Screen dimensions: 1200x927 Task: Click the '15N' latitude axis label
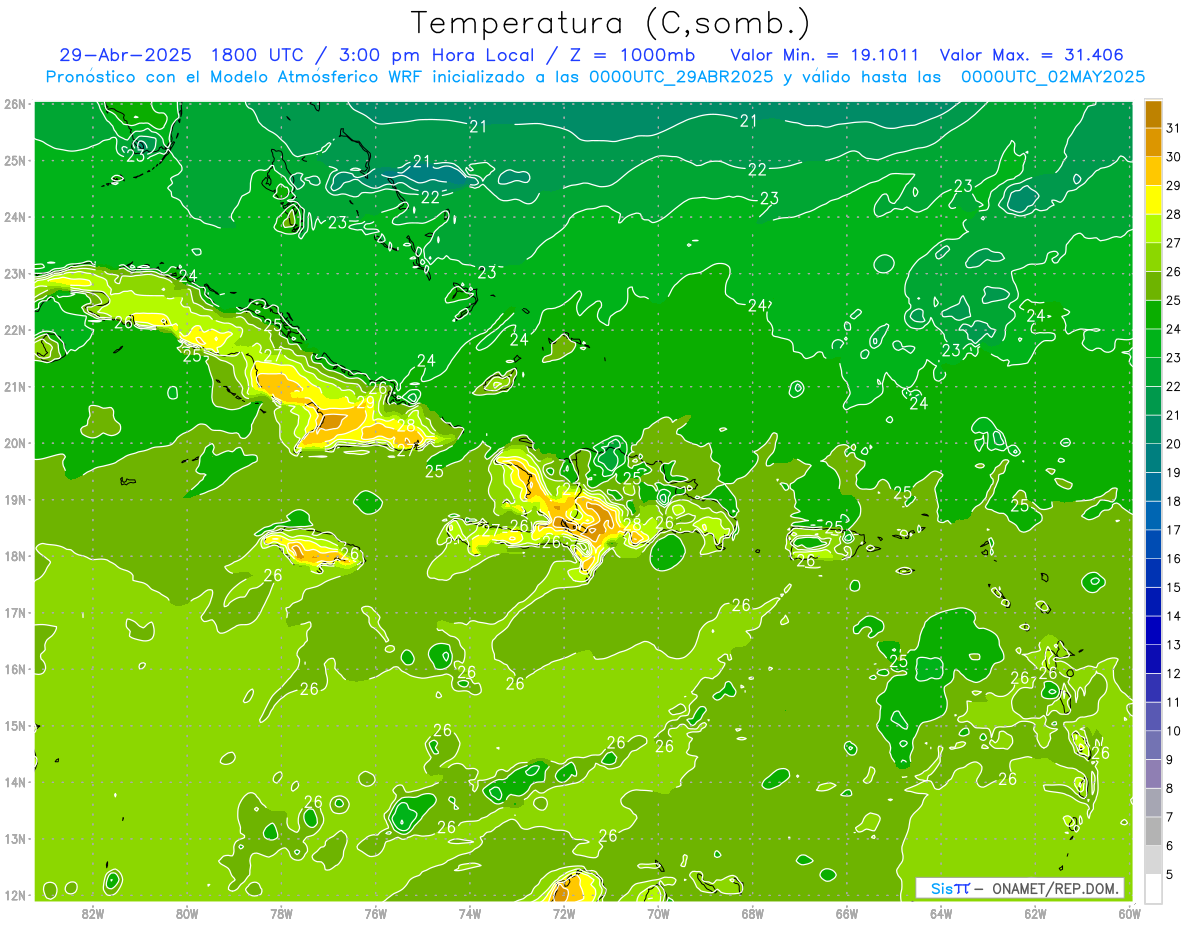tap(15, 725)
